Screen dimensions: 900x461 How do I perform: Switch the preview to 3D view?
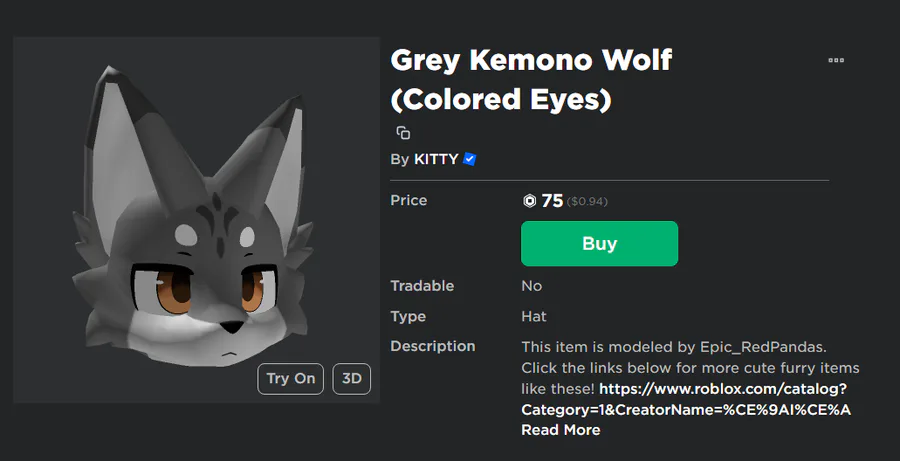352,378
